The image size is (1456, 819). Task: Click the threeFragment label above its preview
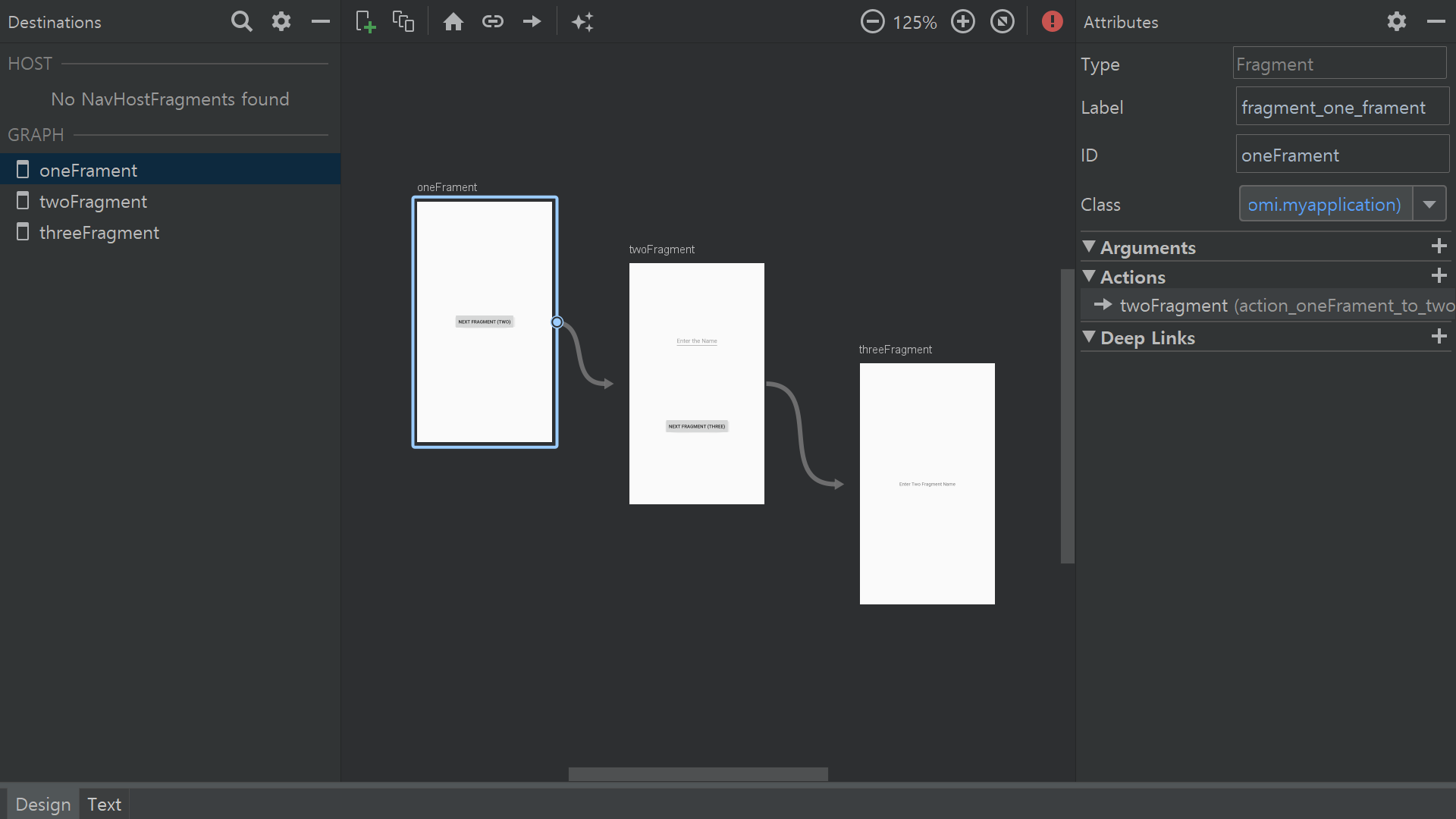(896, 350)
